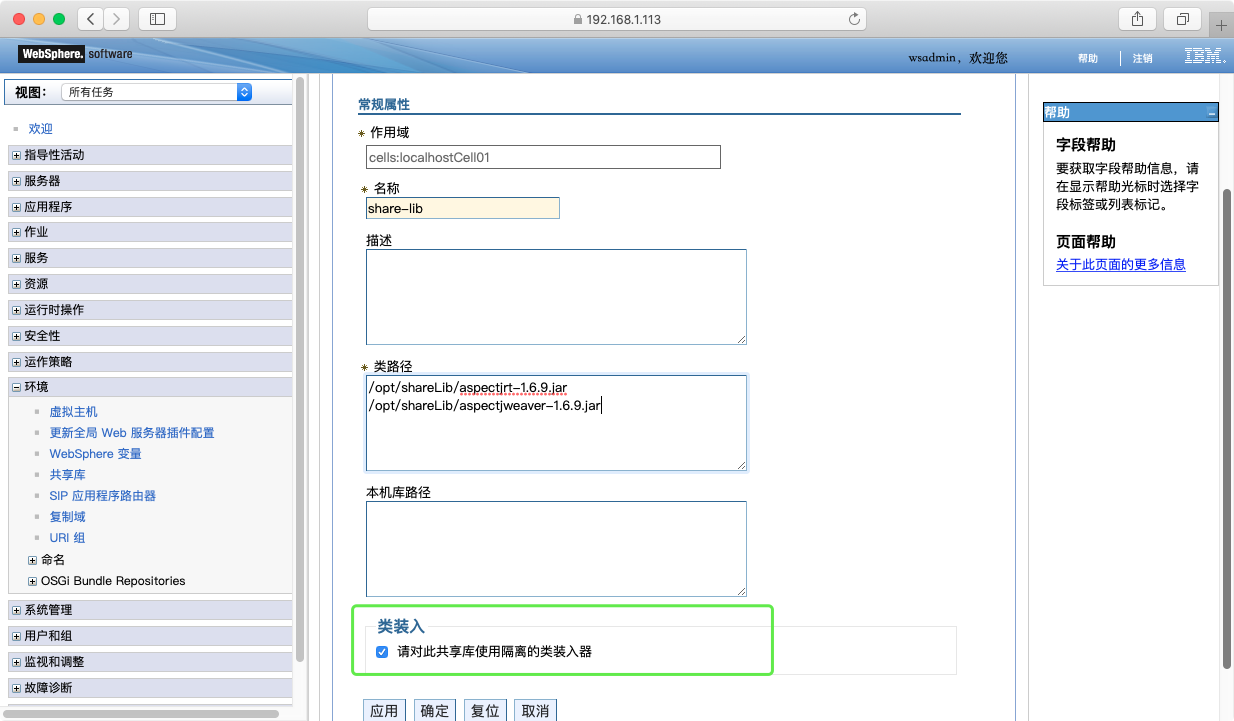Viewport: 1234px width, 721px height.
Task: Collapse the 环境 section
Action: (x=16, y=387)
